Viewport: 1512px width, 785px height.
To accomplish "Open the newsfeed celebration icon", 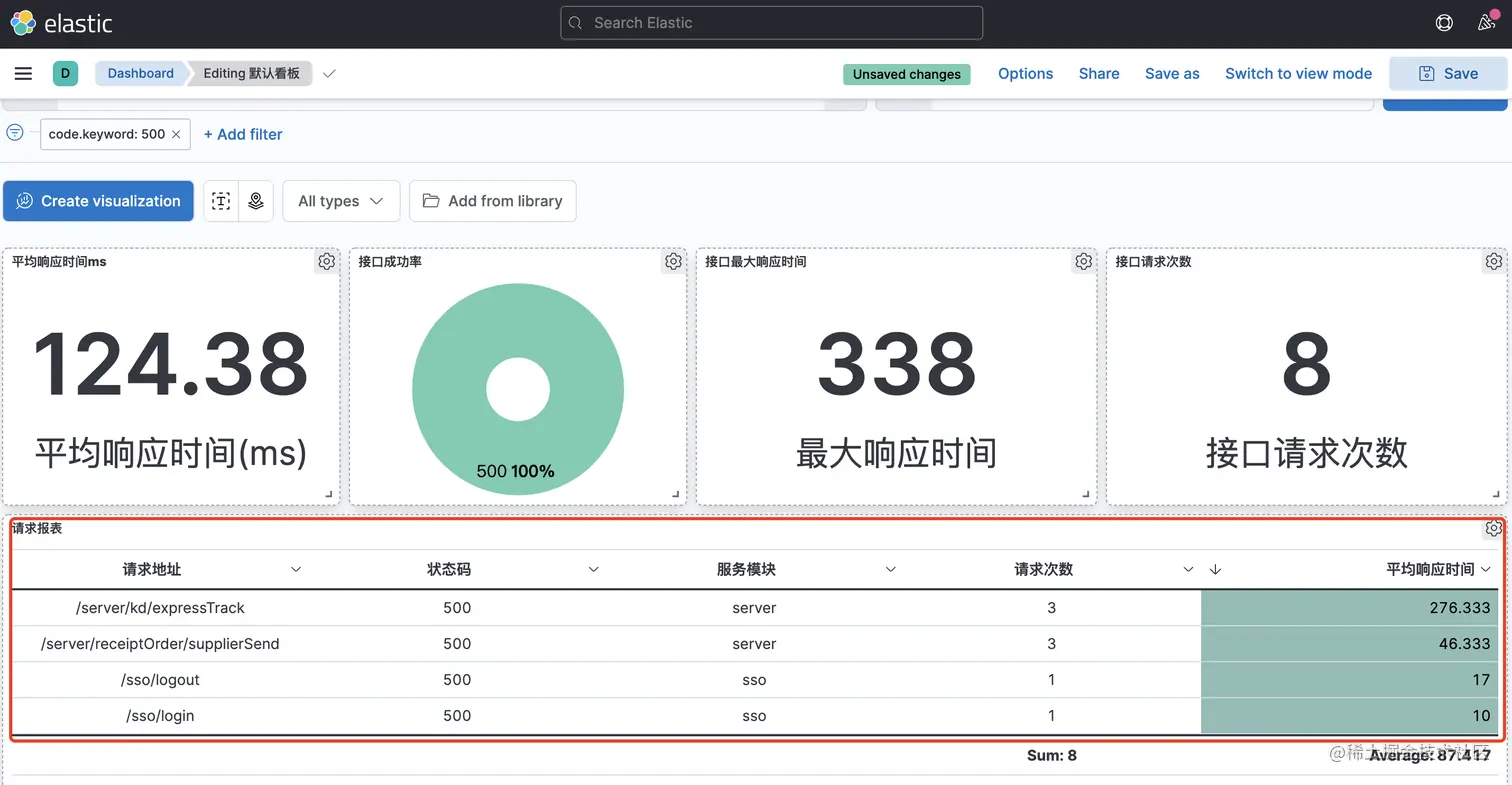I will click(1487, 23).
